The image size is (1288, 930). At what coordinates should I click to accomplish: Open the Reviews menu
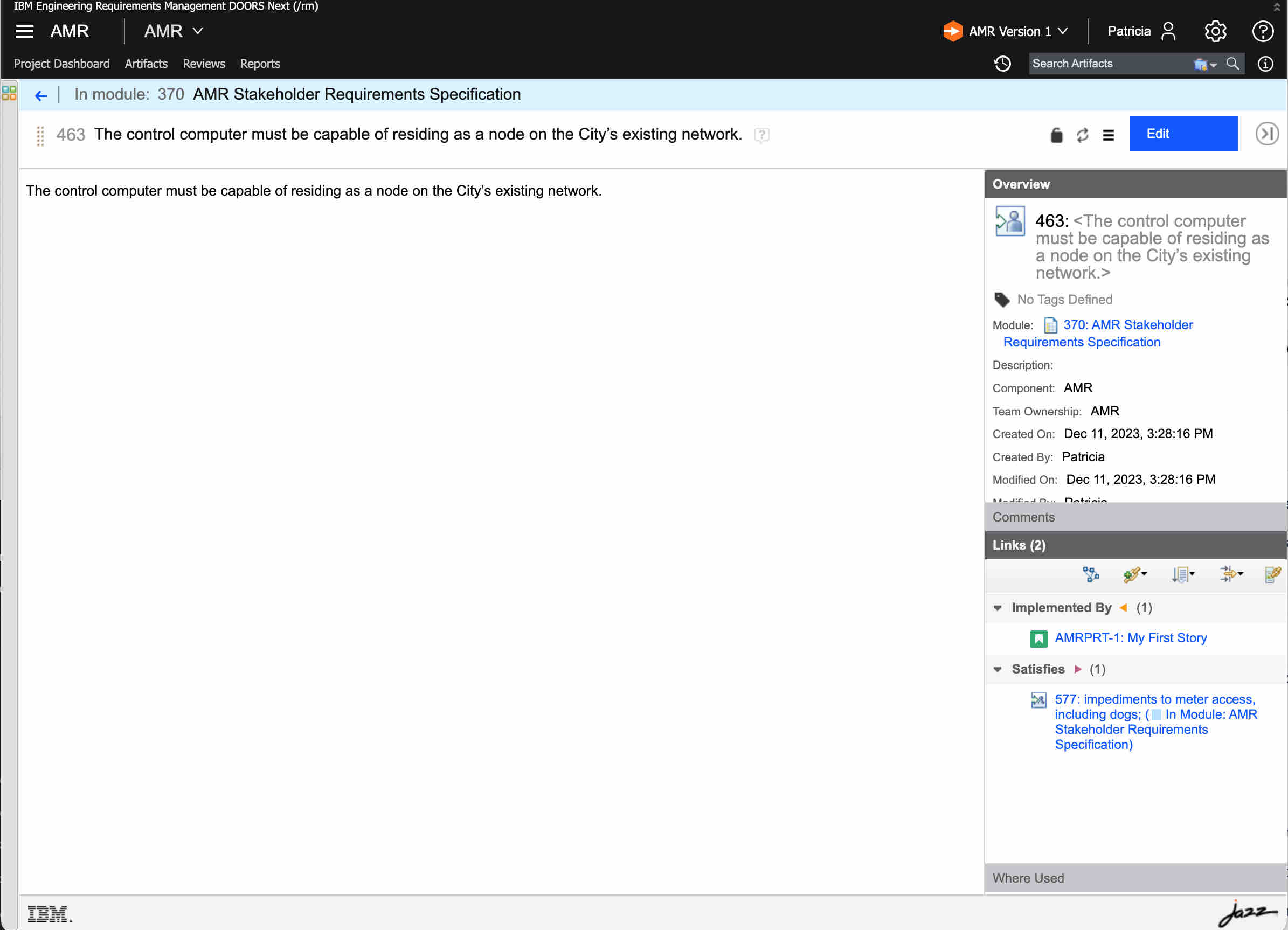click(204, 64)
